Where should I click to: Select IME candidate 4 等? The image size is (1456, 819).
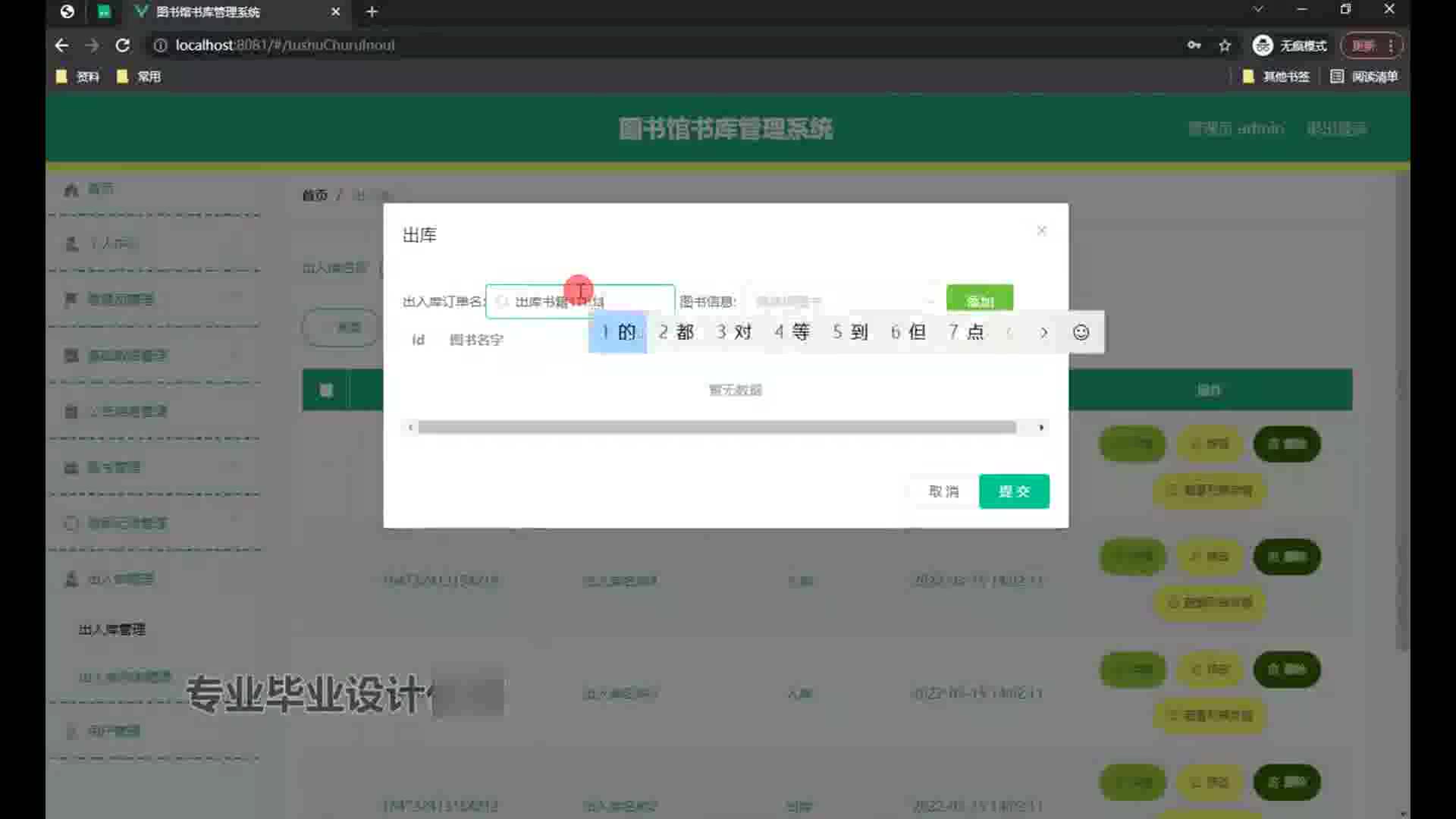[x=792, y=332]
